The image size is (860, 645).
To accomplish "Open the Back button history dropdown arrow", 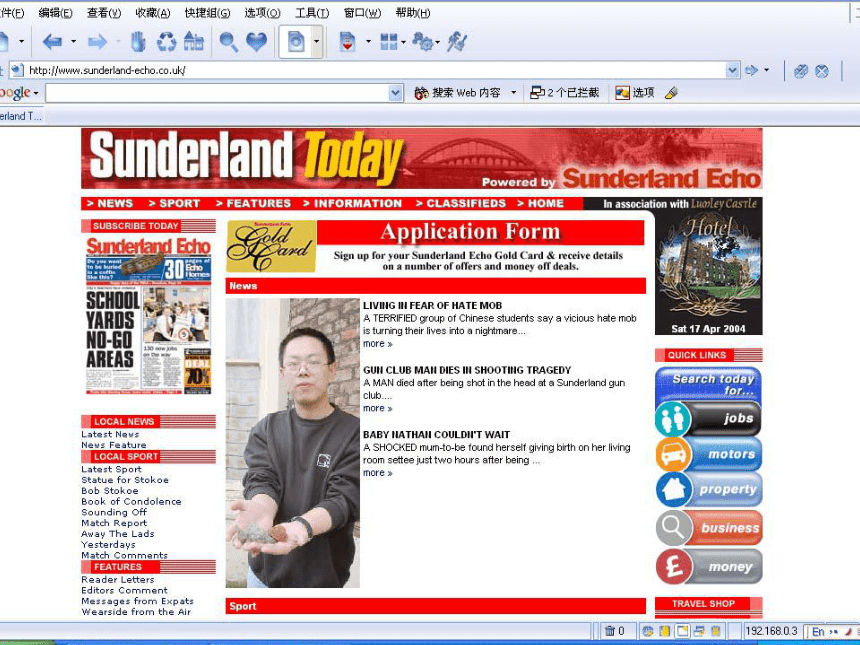I will point(73,42).
